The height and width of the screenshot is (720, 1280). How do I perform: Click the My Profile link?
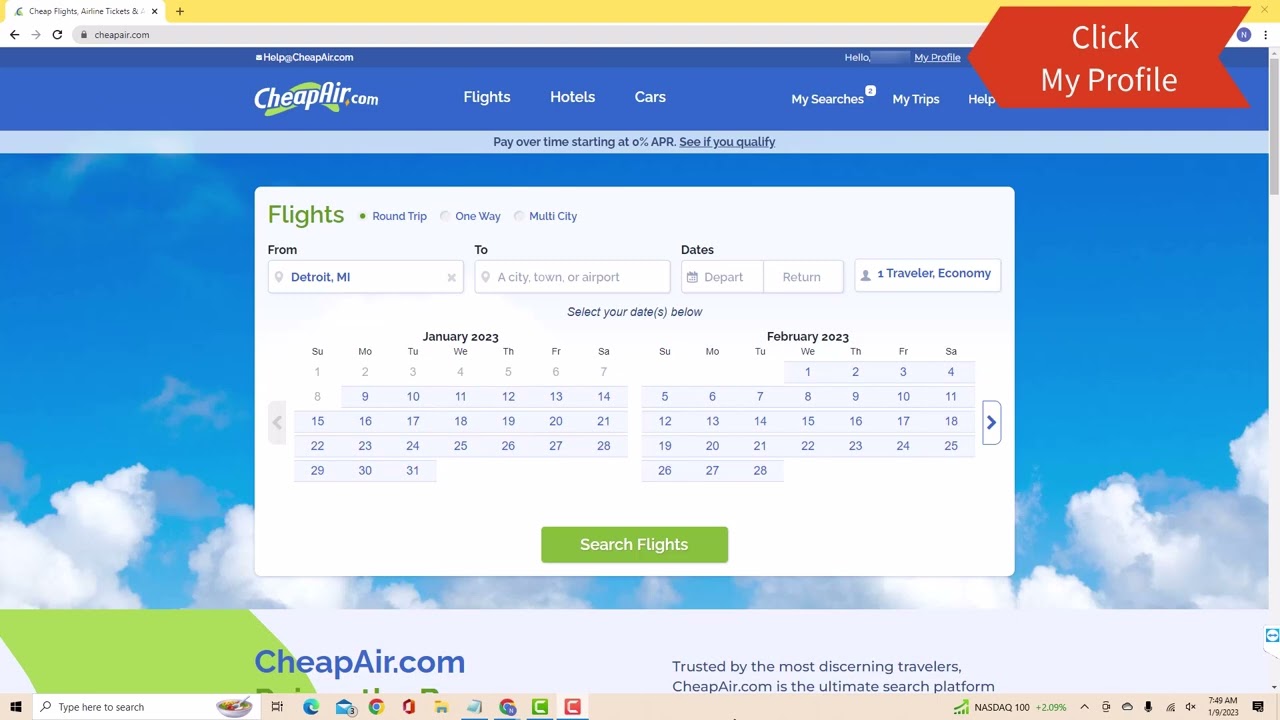(x=937, y=57)
